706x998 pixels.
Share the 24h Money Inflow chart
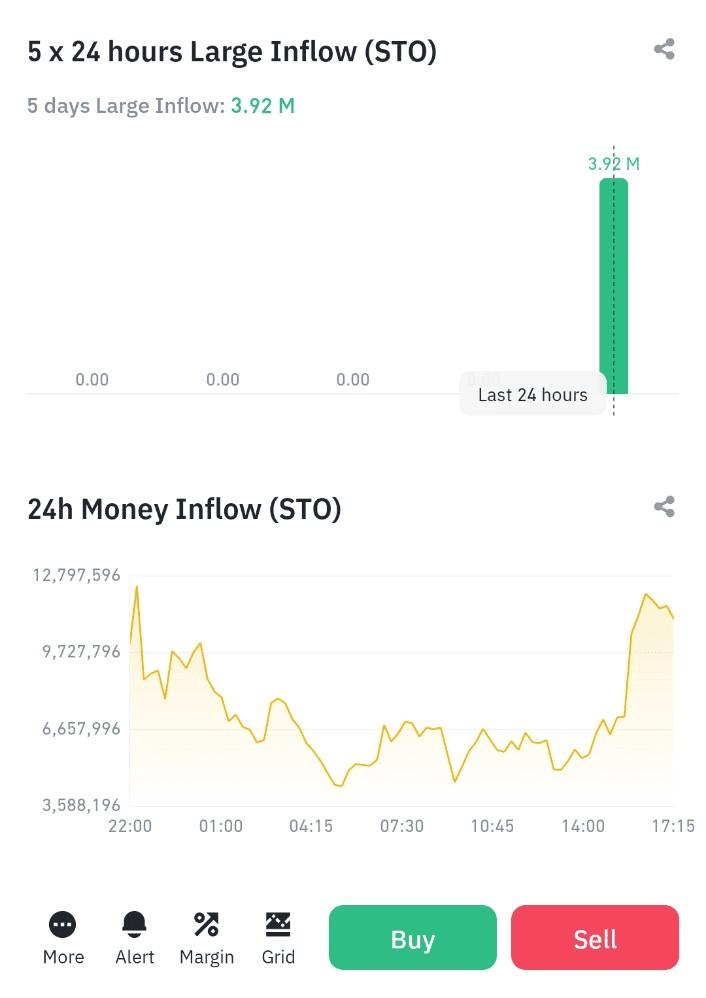(664, 507)
